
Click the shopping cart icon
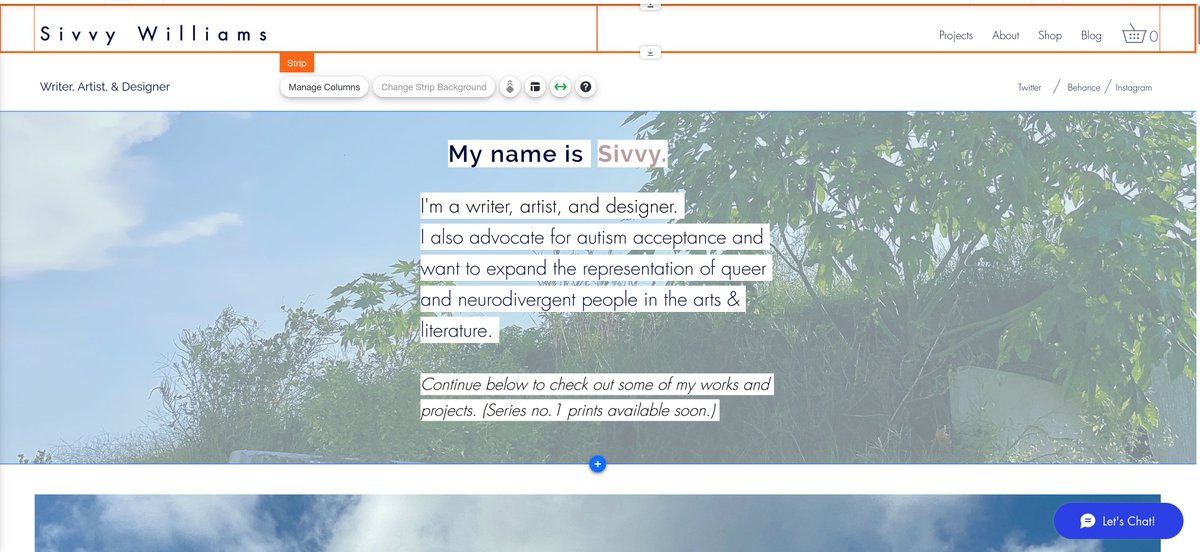tap(1139, 34)
